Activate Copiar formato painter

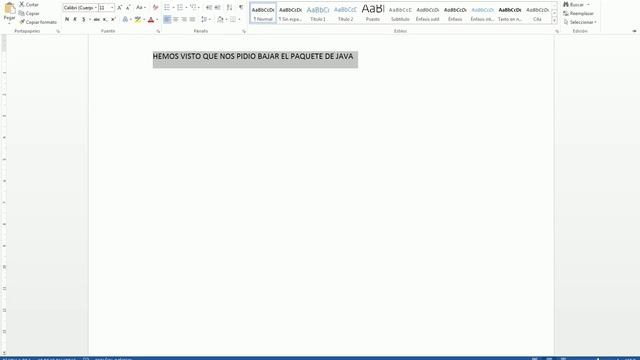[x=38, y=22]
